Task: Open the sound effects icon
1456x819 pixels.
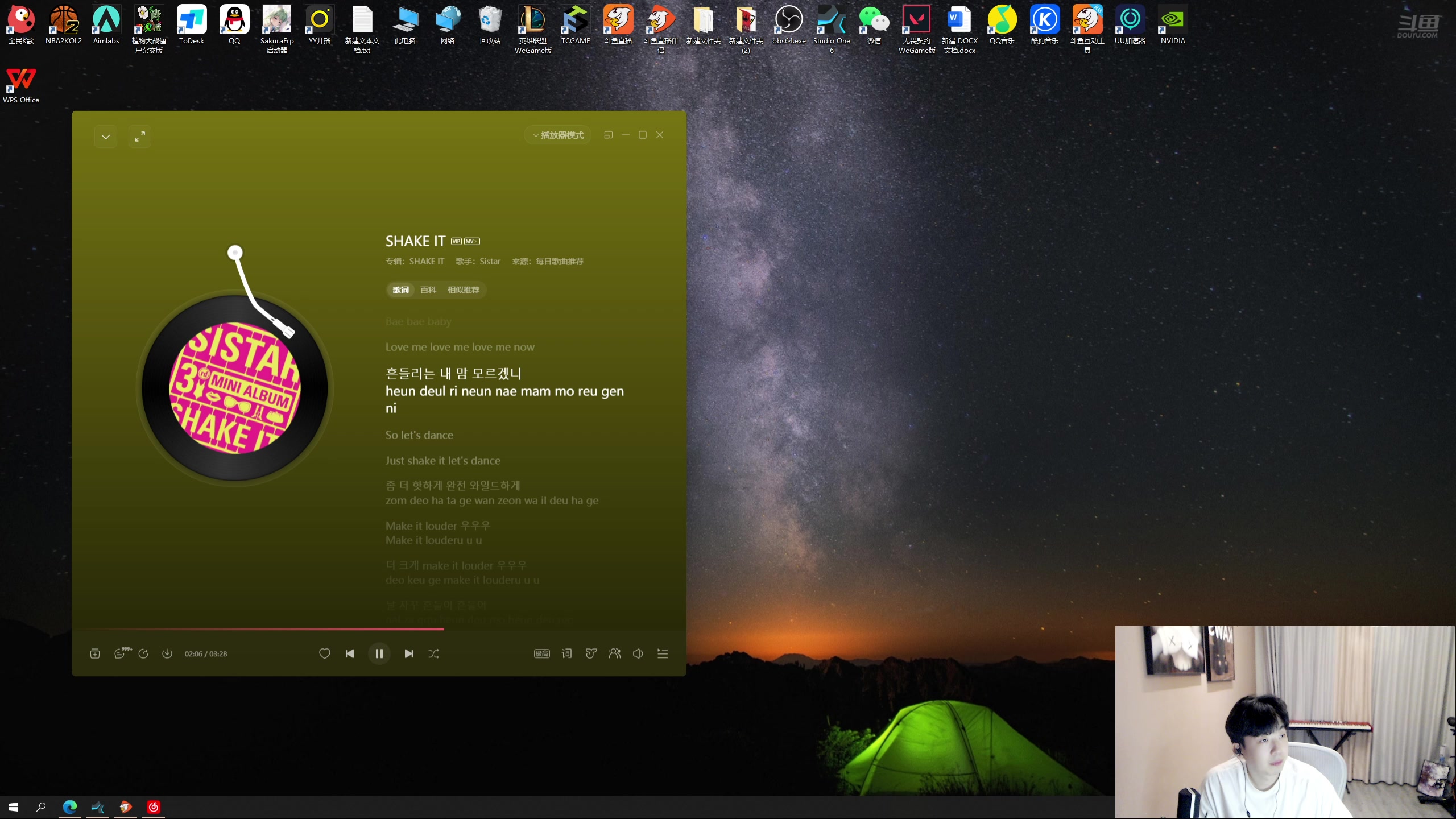Action: pyautogui.click(x=591, y=653)
